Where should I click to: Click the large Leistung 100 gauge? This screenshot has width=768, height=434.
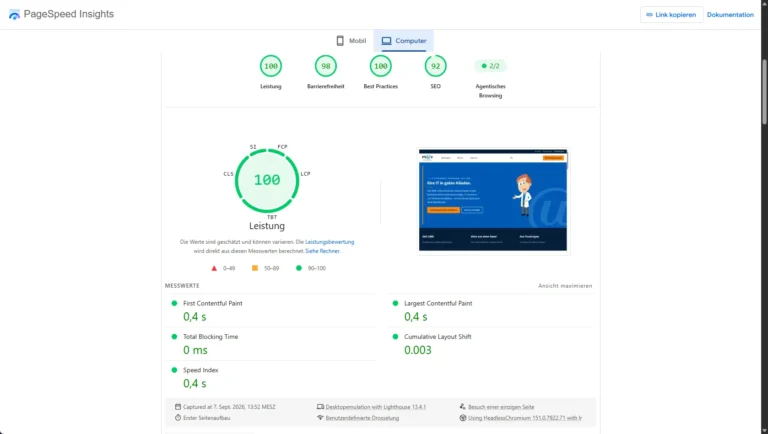point(267,180)
